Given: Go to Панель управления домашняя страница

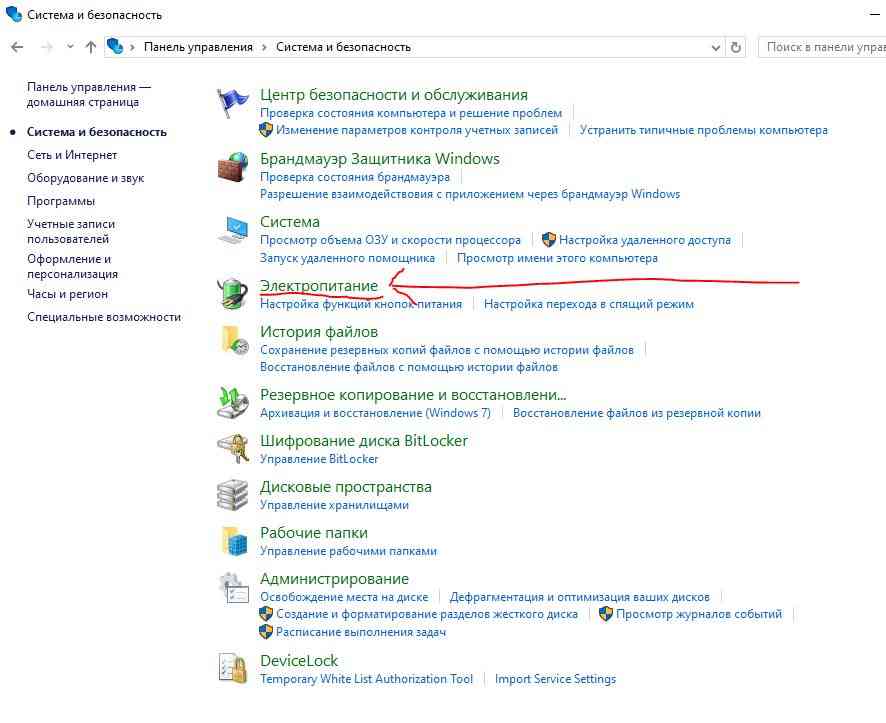Looking at the screenshot, I should tap(89, 94).
